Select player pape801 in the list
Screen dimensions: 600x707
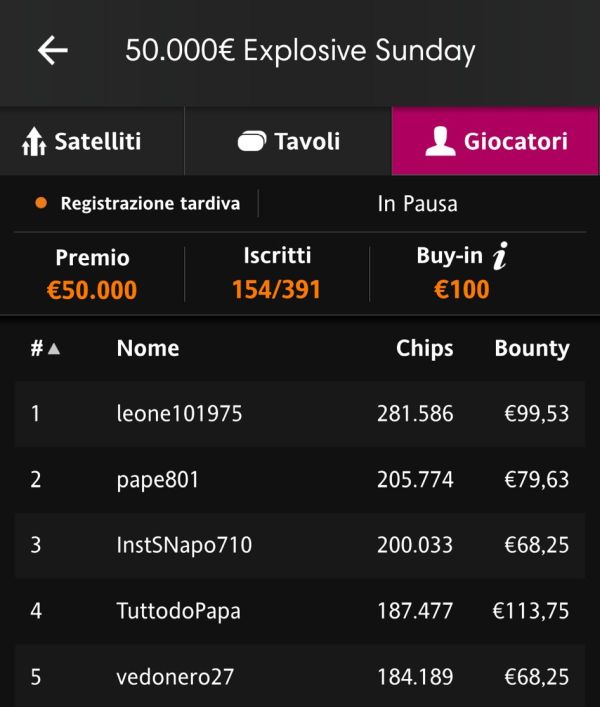(300, 479)
